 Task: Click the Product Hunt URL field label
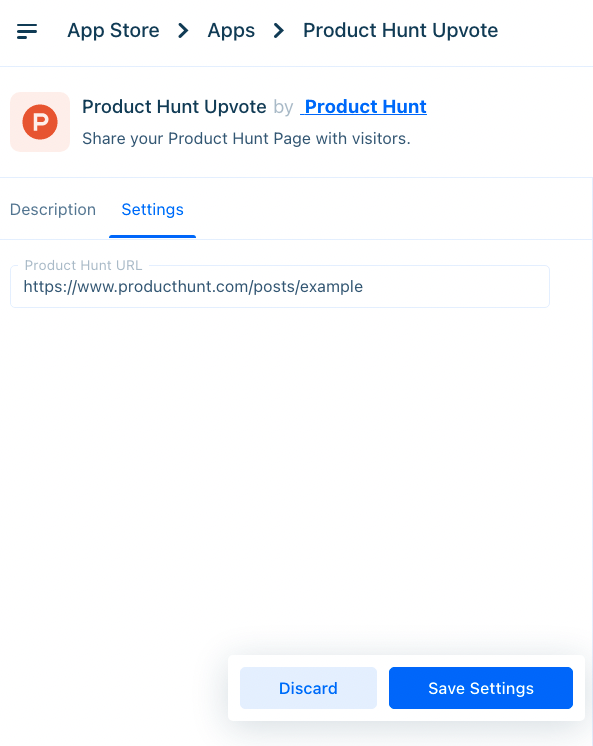click(x=83, y=265)
